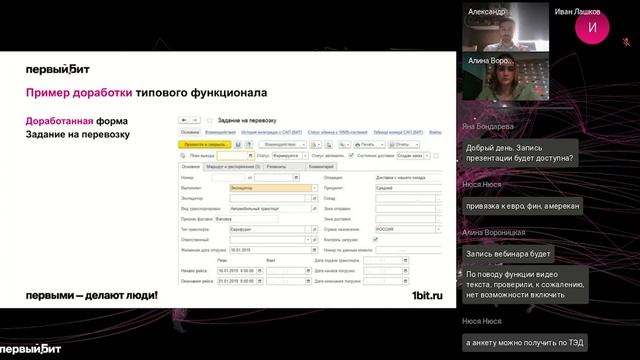The image size is (640, 360).
Task: Open the Печать dropdown menu
Action: (x=369, y=144)
